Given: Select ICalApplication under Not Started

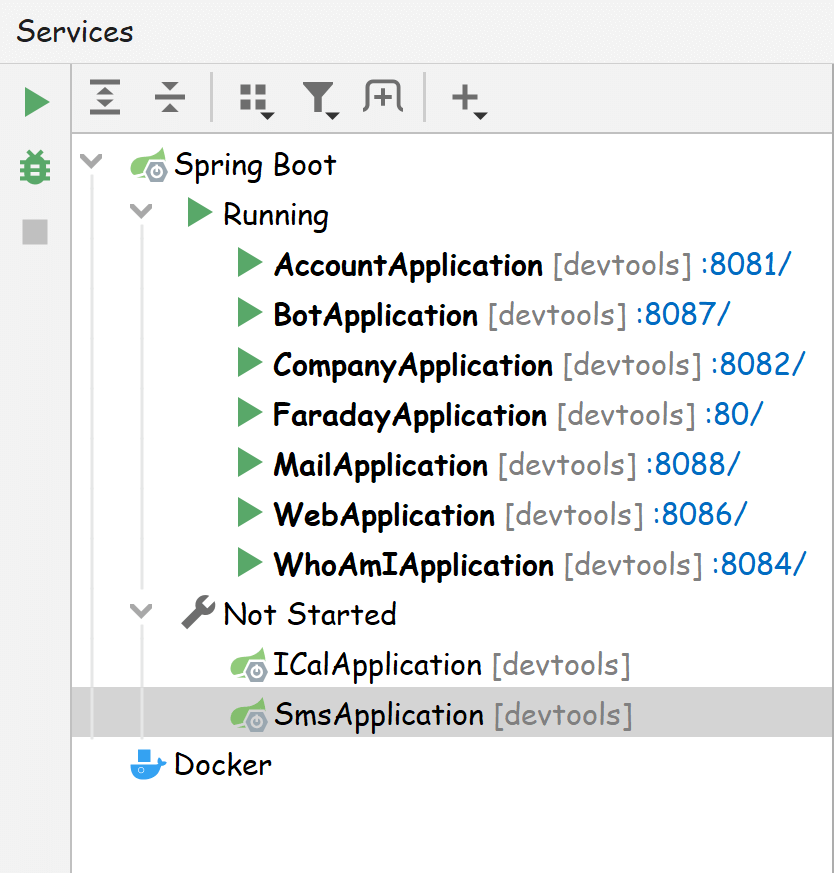Looking at the screenshot, I should [378, 665].
